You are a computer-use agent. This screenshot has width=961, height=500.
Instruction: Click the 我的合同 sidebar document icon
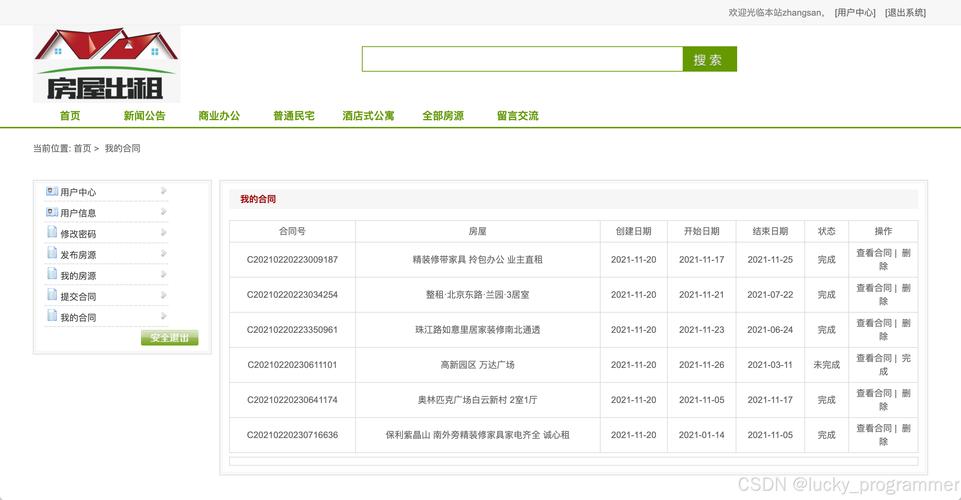[x=52, y=317]
